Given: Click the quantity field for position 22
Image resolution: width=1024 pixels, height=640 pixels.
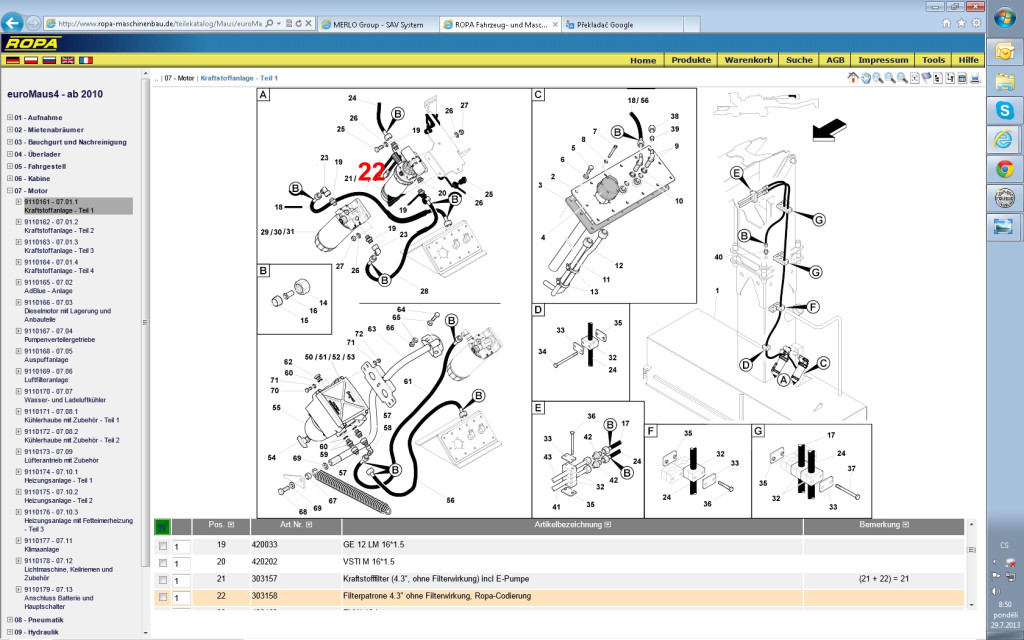Looking at the screenshot, I should pyautogui.click(x=182, y=598).
